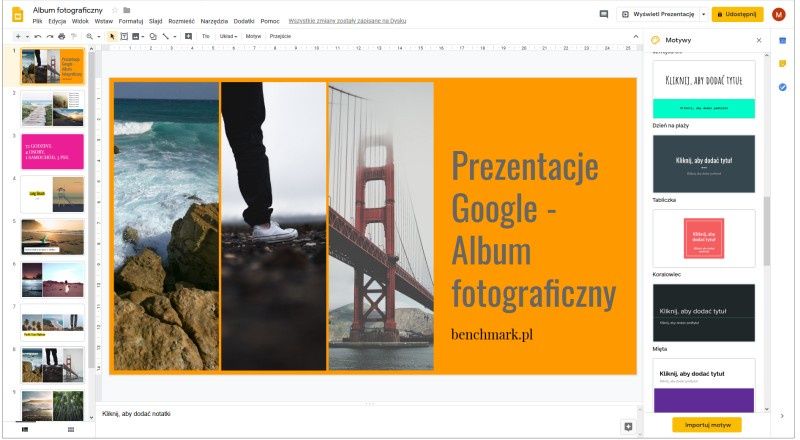Click the Tło background button
Screen dimensions: 800x440
(x=206, y=36)
